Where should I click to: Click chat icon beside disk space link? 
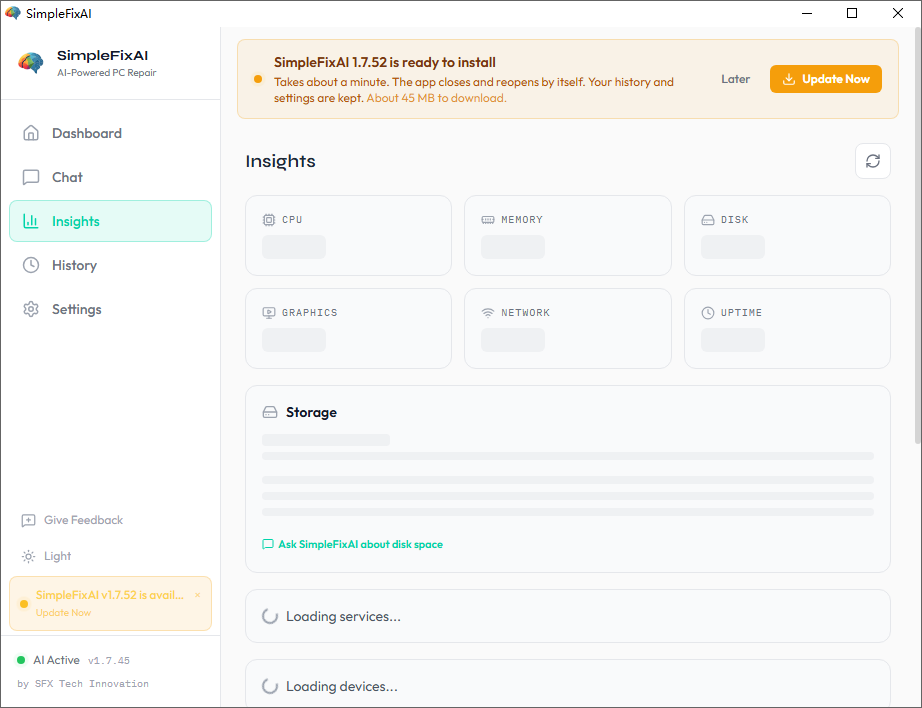tap(268, 545)
